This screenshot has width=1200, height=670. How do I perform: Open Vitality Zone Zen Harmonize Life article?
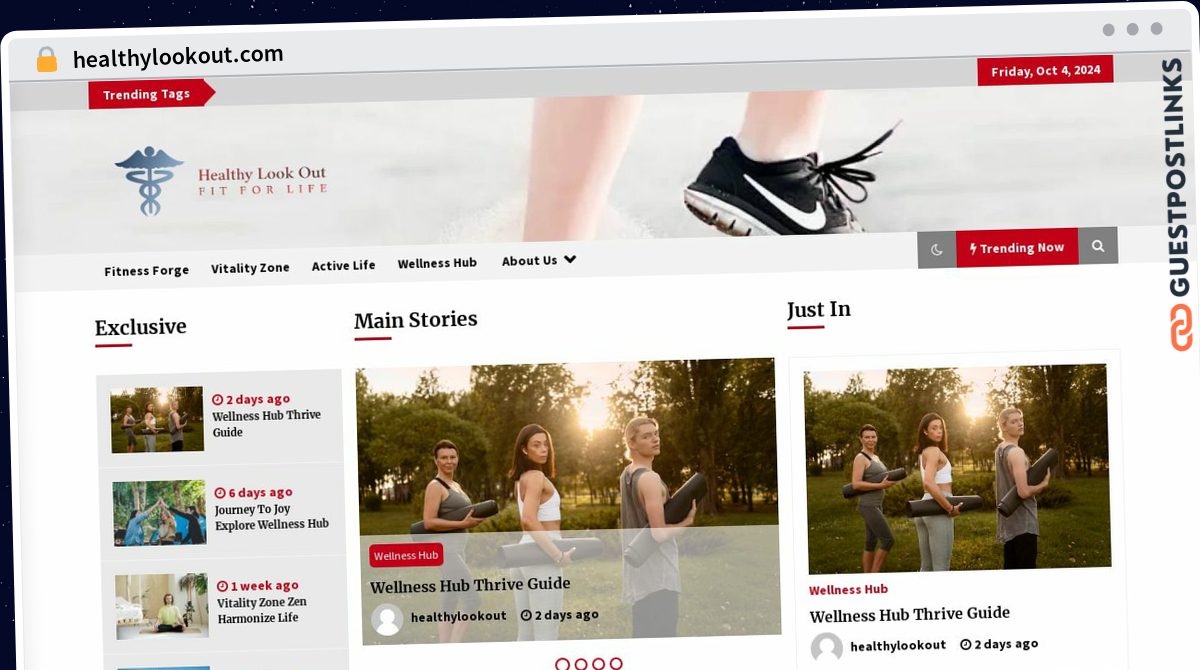click(x=262, y=610)
